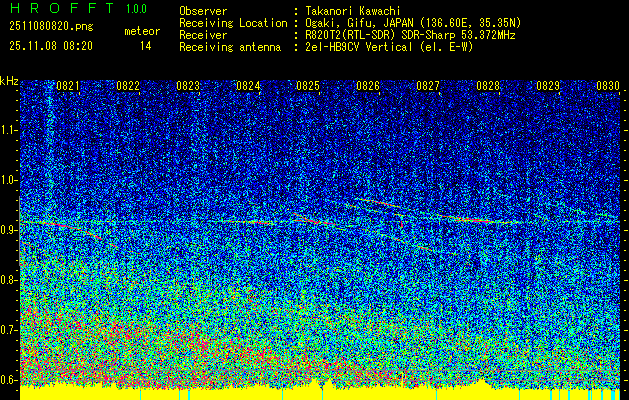
Task: Click meteor count 14
Action: coord(146,46)
